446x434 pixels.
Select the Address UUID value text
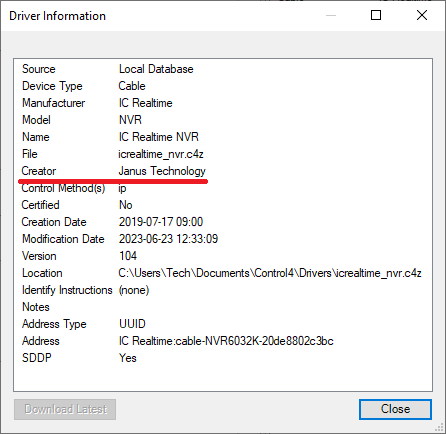(x=226, y=341)
